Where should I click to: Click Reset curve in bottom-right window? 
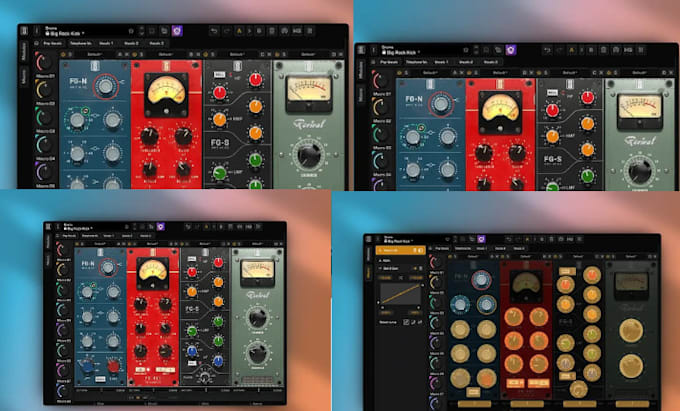pyautogui.click(x=388, y=322)
